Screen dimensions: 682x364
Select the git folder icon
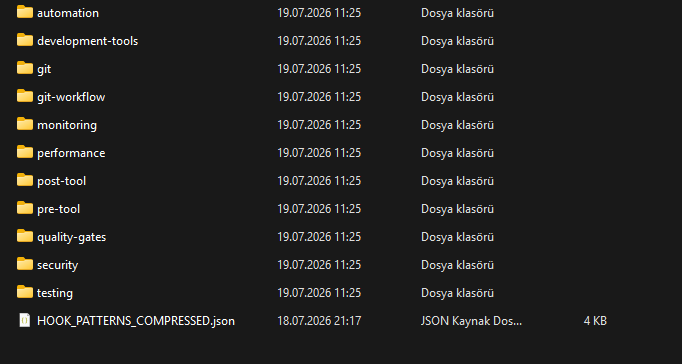tap(25, 68)
